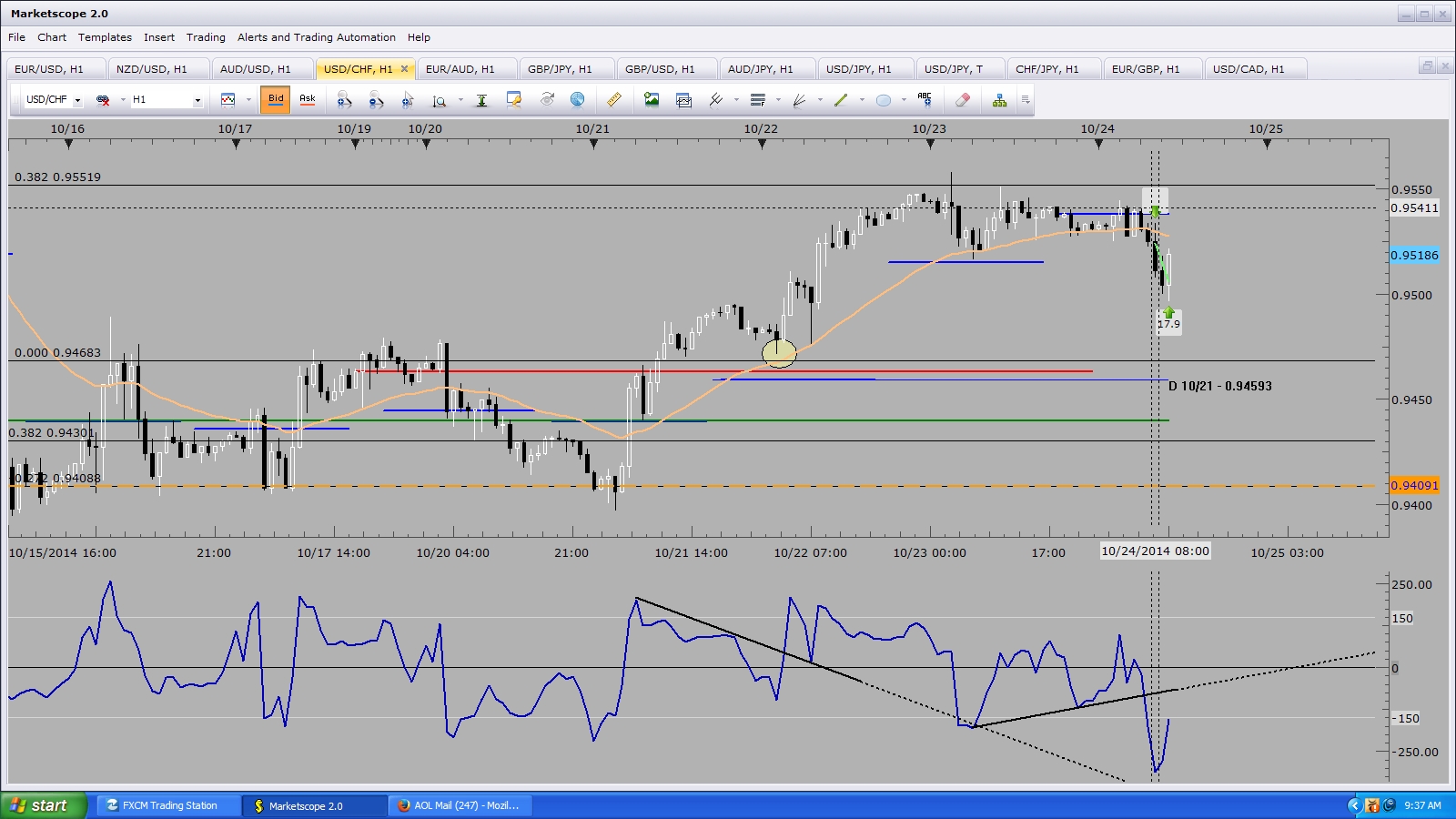Switch to the GBP/JPY, H1 tab
Image resolution: width=1456 pixels, height=819 pixels.
(560, 69)
